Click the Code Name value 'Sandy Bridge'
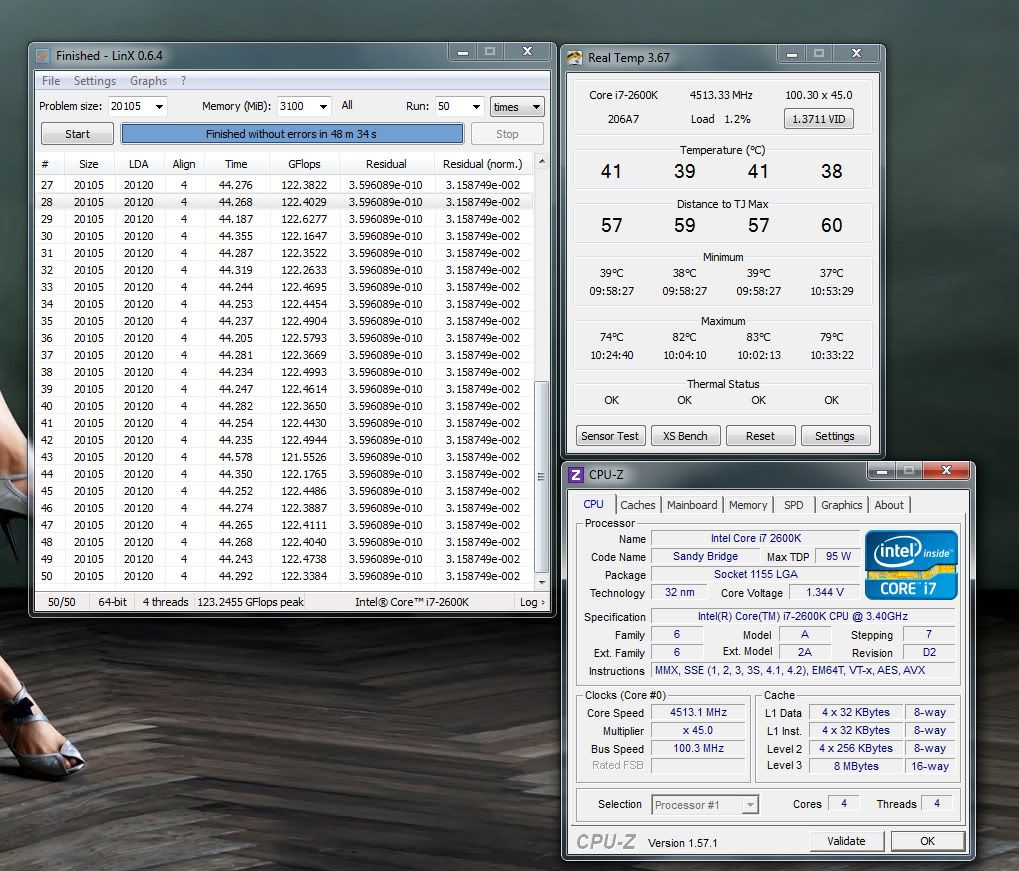Image resolution: width=1019 pixels, height=871 pixels. (x=705, y=556)
